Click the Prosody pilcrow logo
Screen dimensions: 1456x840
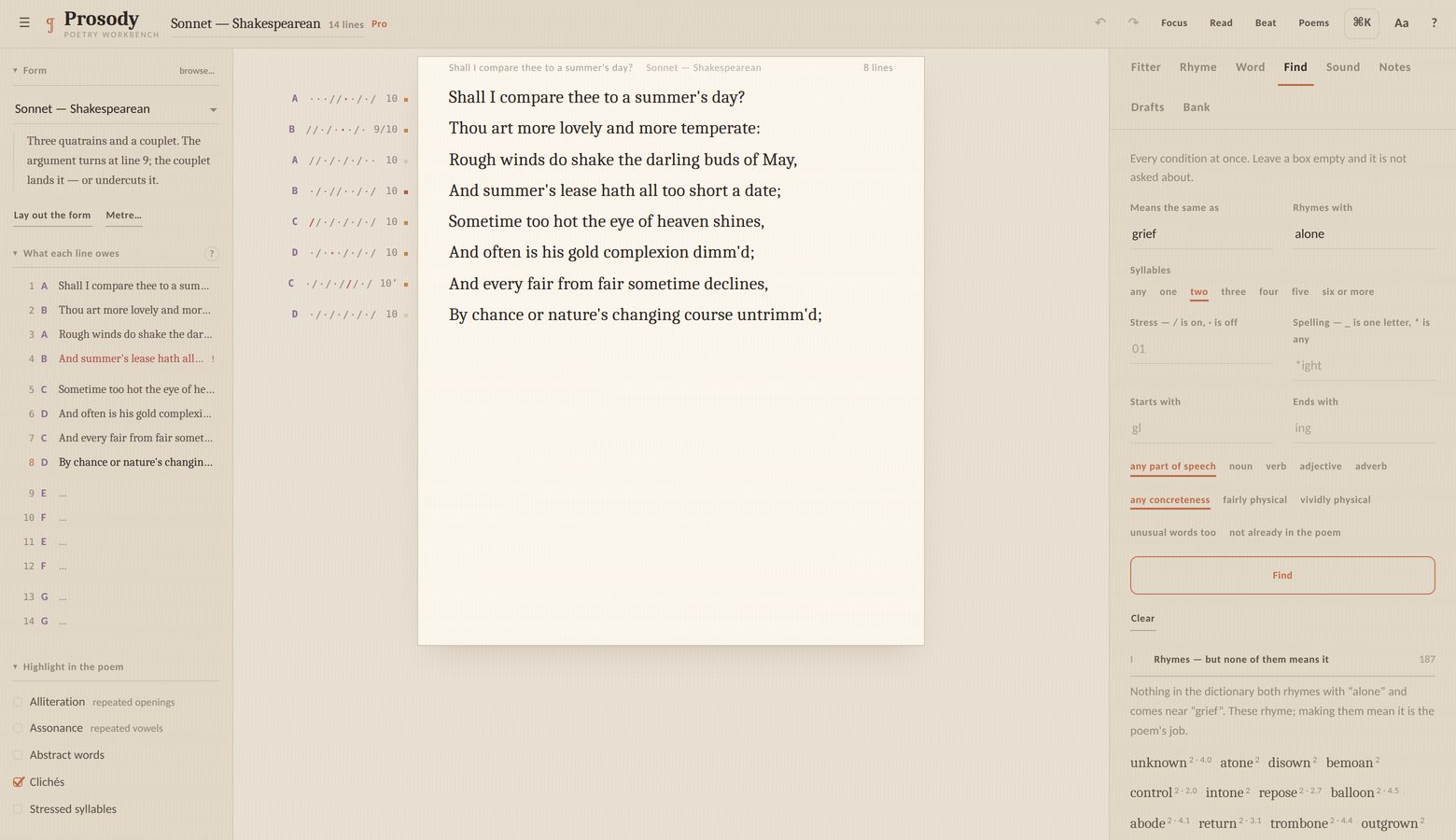[50, 24]
